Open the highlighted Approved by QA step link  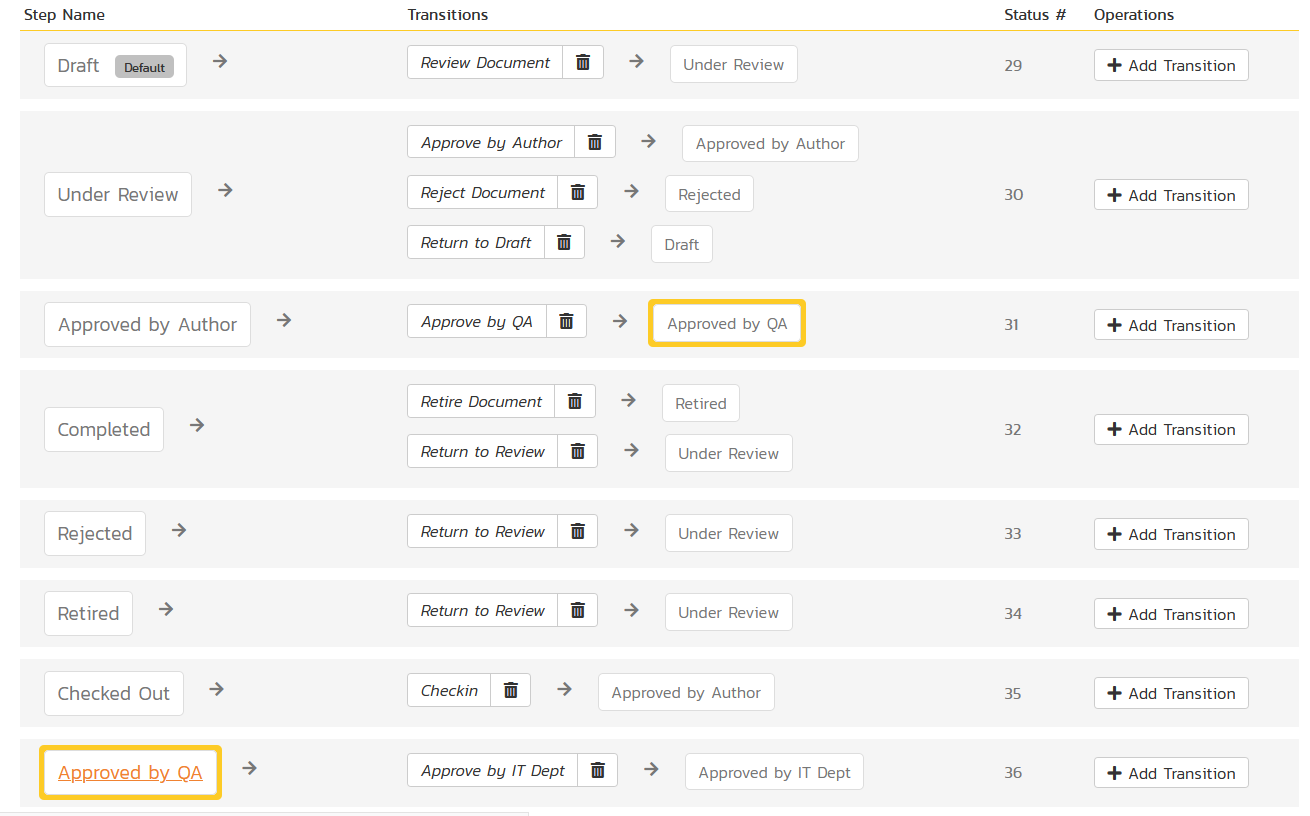coord(130,773)
